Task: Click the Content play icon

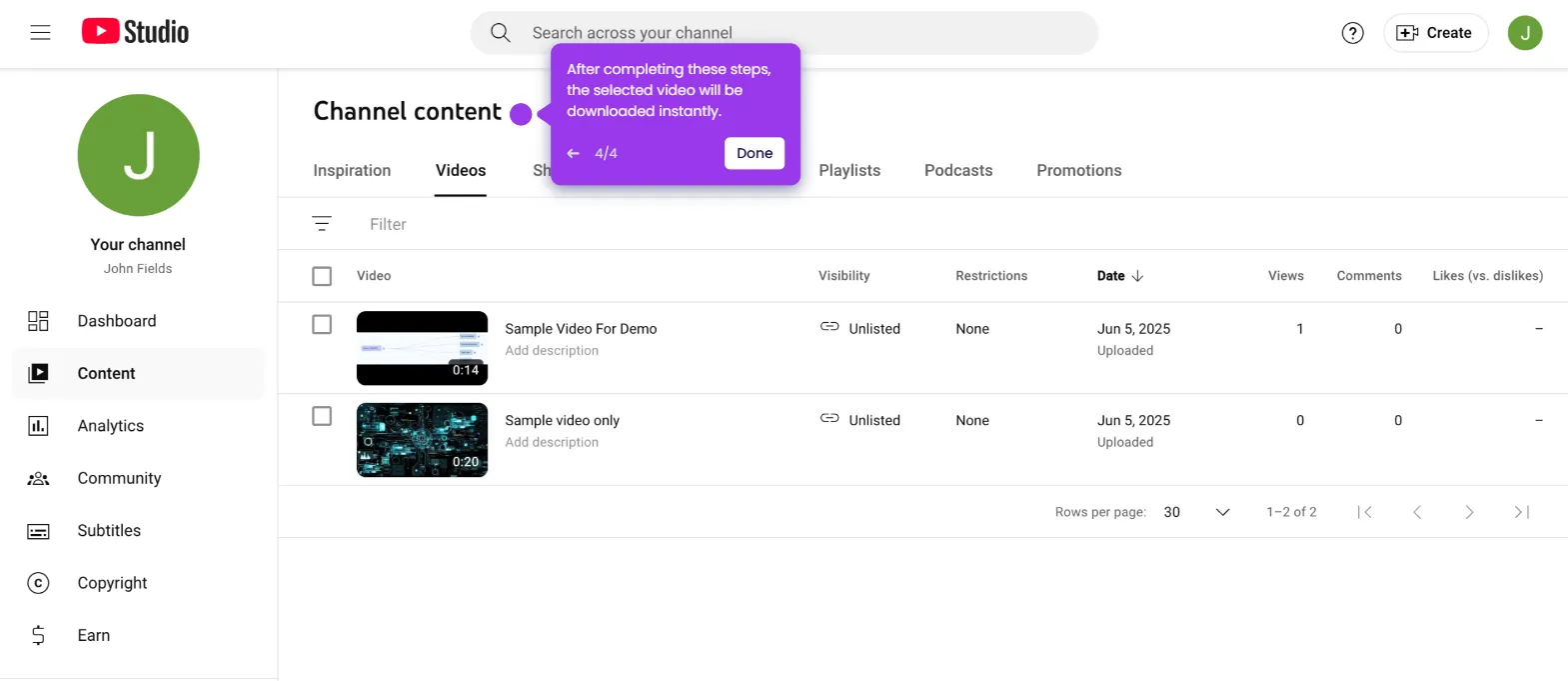Action: click(x=38, y=373)
